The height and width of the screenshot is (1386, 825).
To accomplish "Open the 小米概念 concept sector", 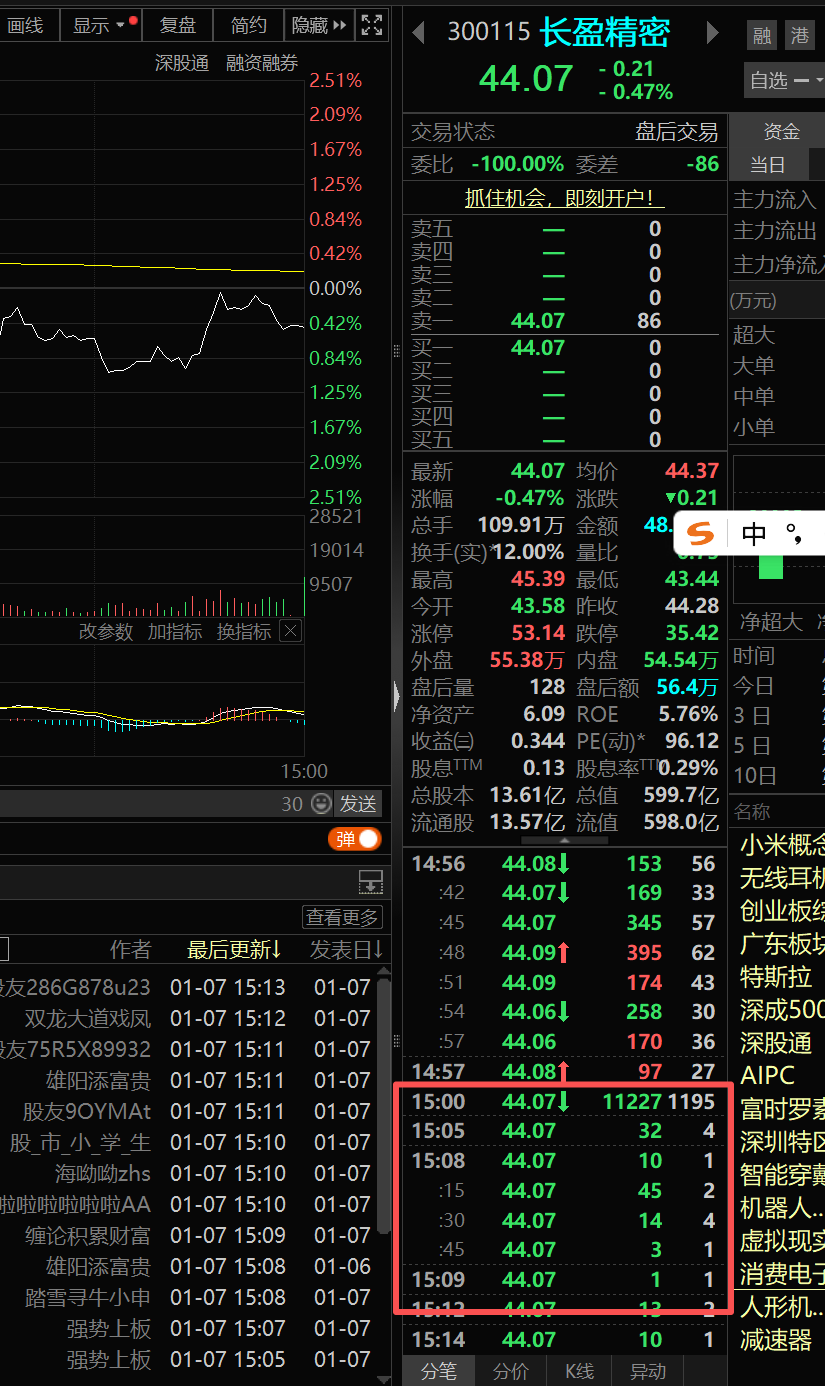I will [783, 846].
